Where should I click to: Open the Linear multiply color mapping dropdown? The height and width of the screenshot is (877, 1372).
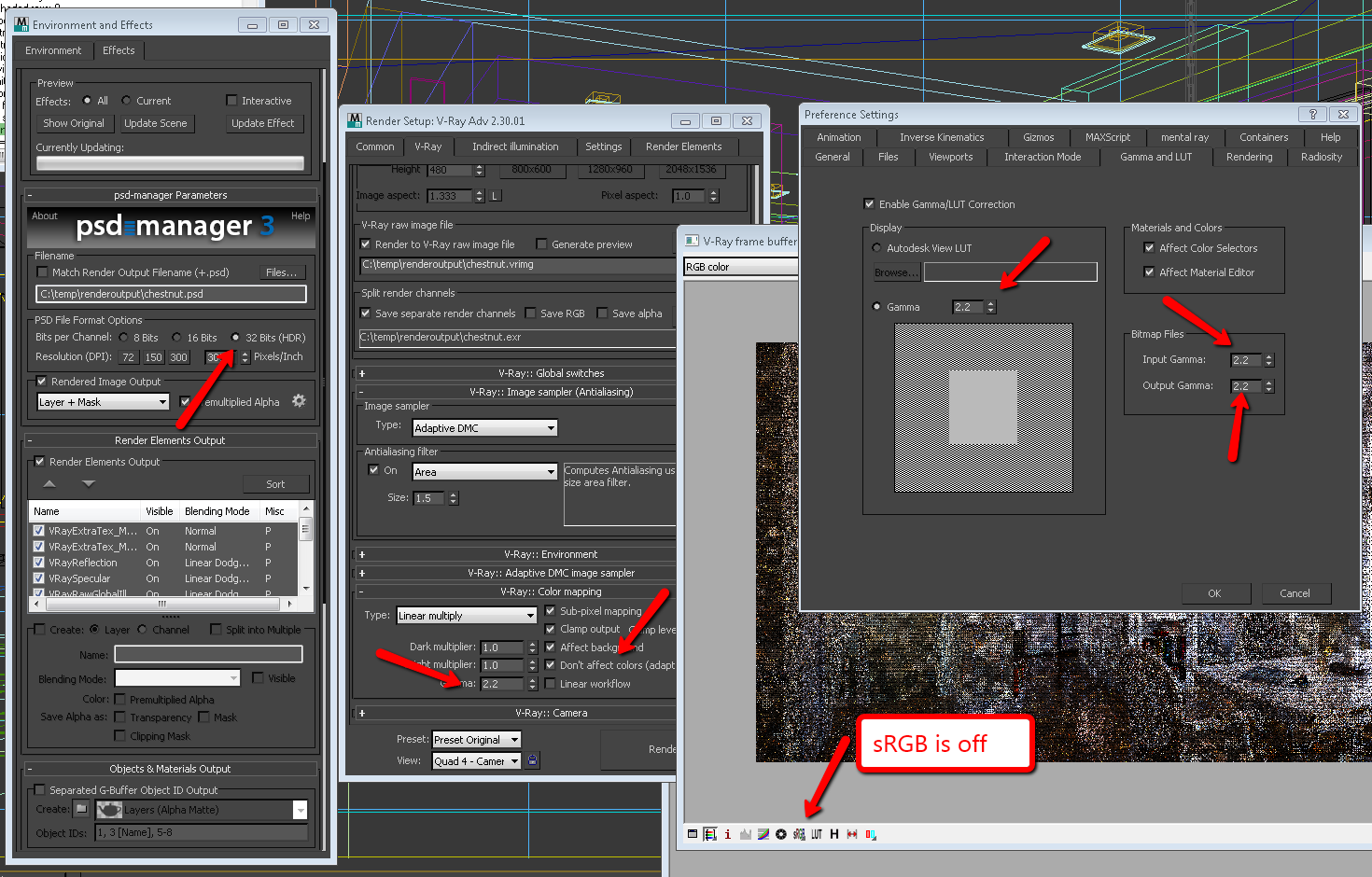click(x=466, y=615)
